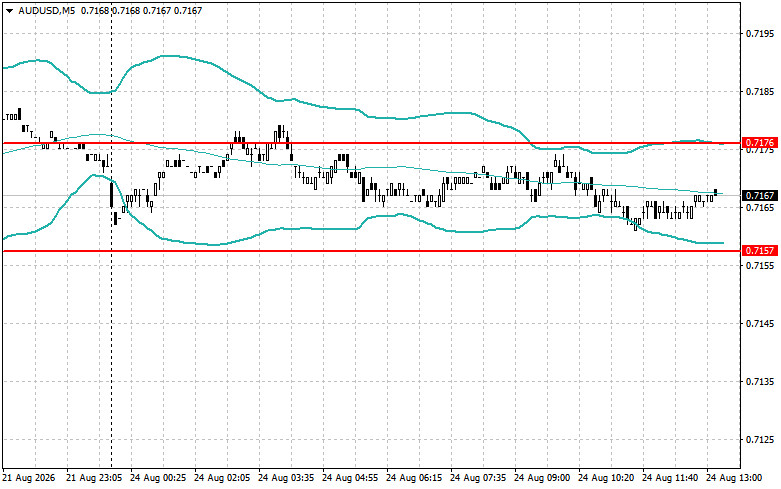Select the red horizontal line at 0.7176

pos(372,143)
